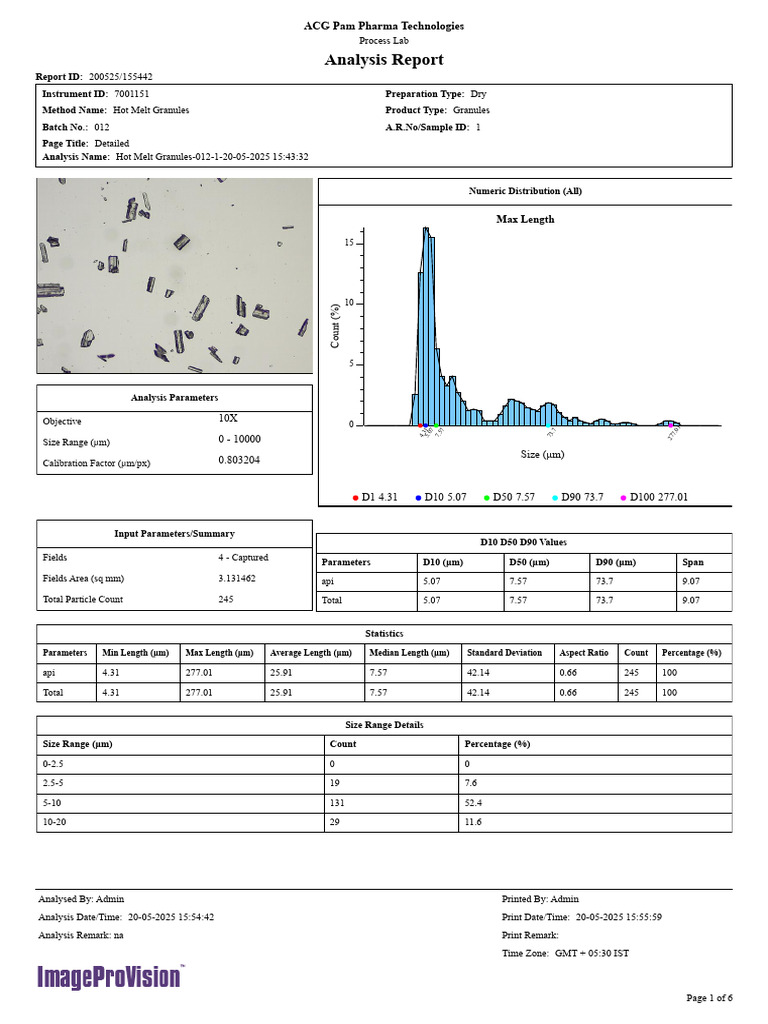This screenshot has height=1024, width=768.
Task: Click the Max Length chart title
Action: click(525, 219)
